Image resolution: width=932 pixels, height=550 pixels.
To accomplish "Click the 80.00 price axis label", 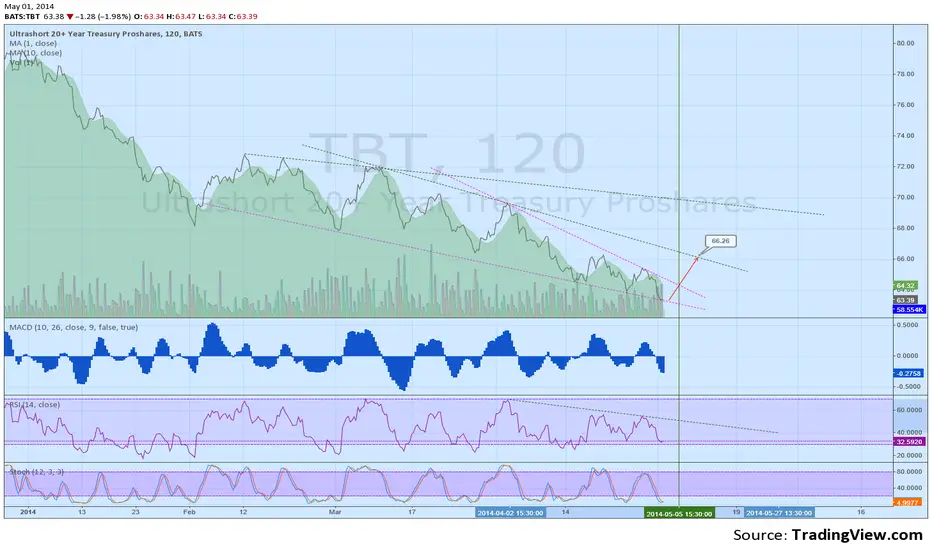I will pos(905,43).
